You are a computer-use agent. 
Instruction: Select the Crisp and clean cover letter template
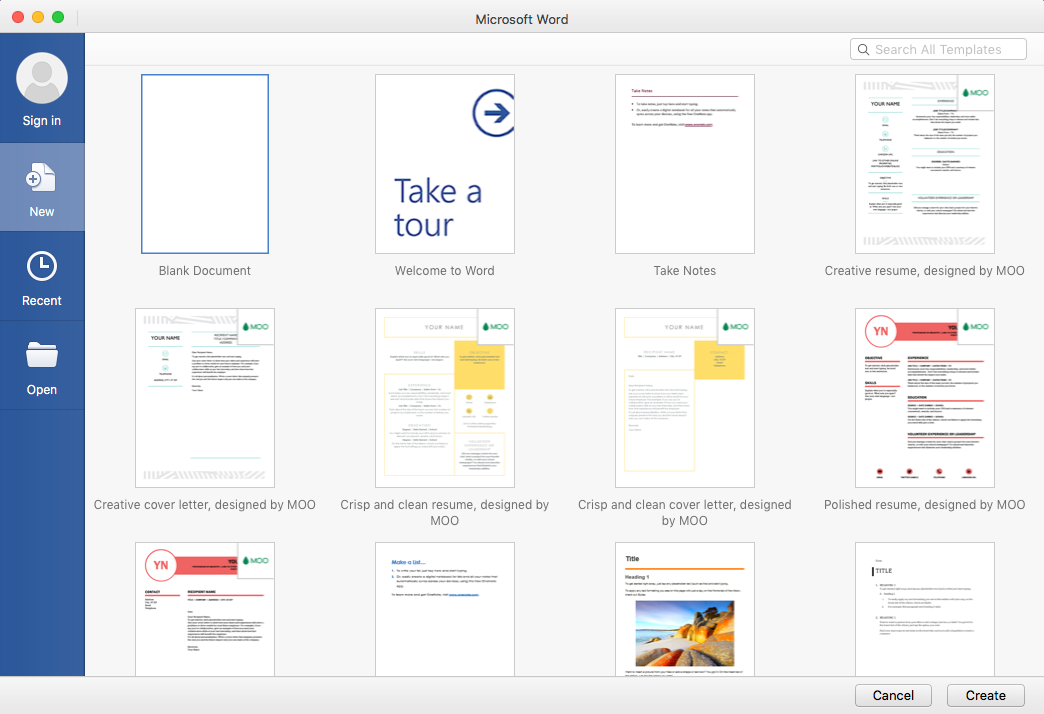(684, 397)
